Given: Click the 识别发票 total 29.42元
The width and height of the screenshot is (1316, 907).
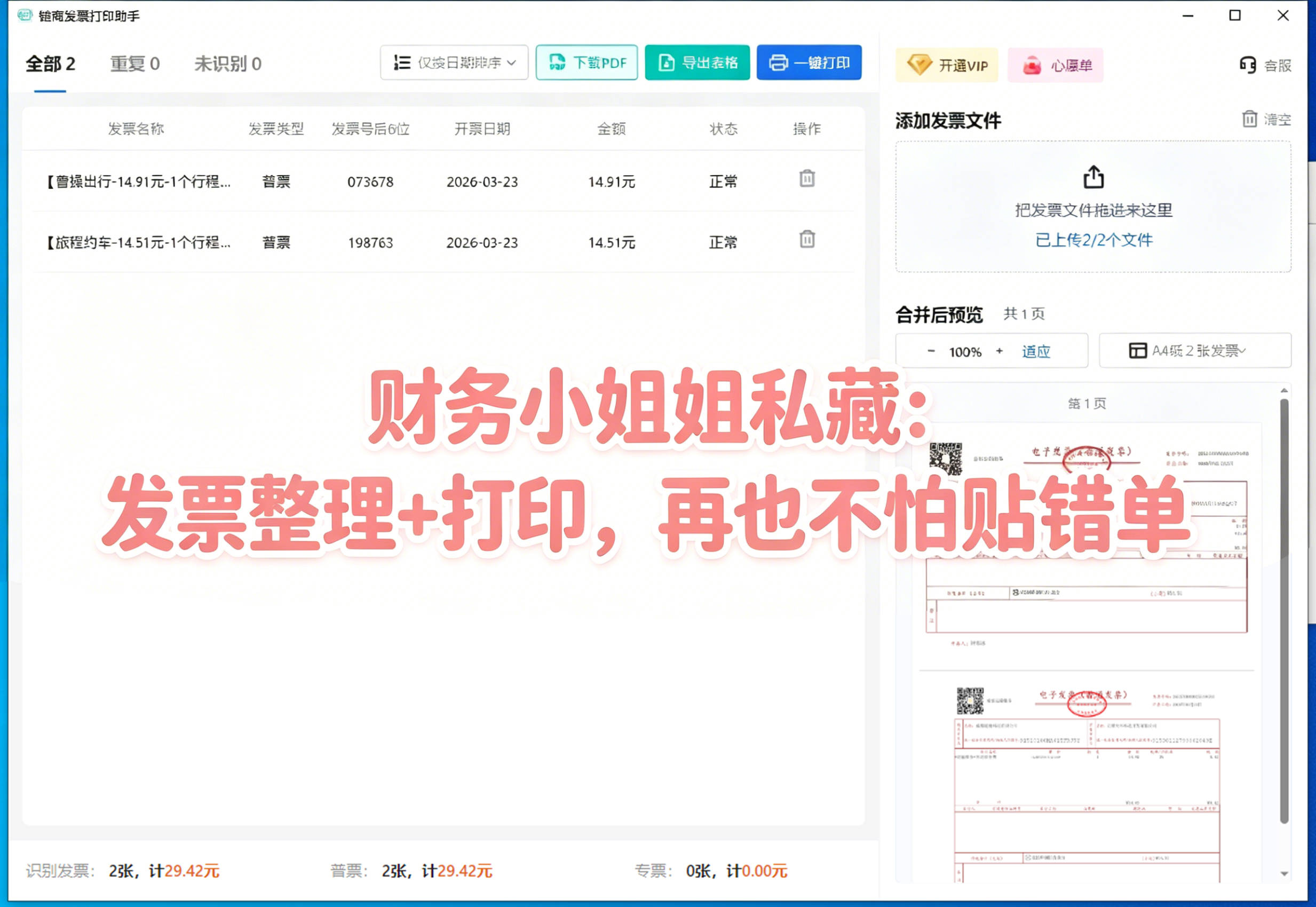Looking at the screenshot, I should tap(192, 871).
